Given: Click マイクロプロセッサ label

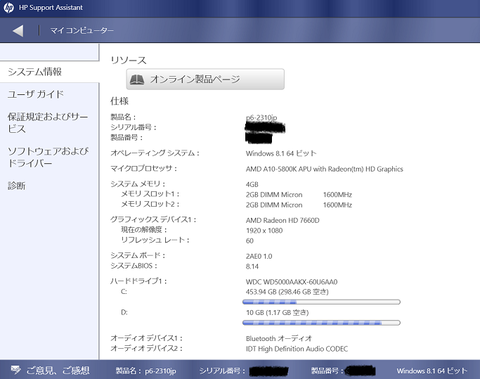Looking at the screenshot, I should tap(144, 168).
